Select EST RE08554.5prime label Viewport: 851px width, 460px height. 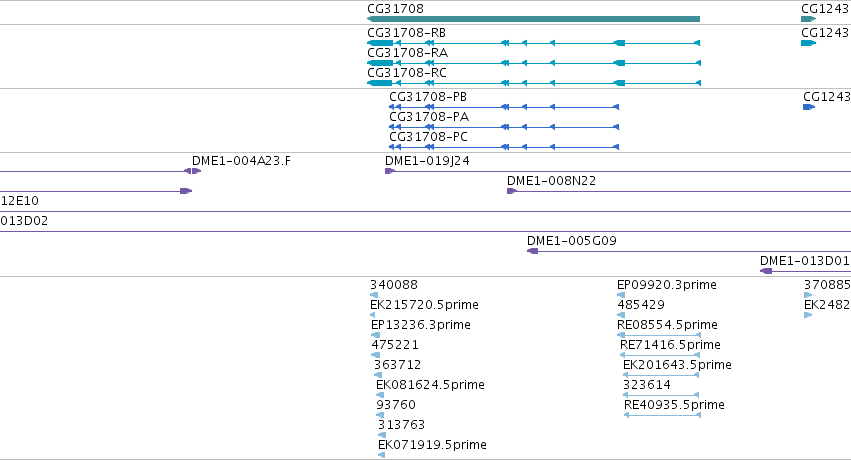coord(667,325)
